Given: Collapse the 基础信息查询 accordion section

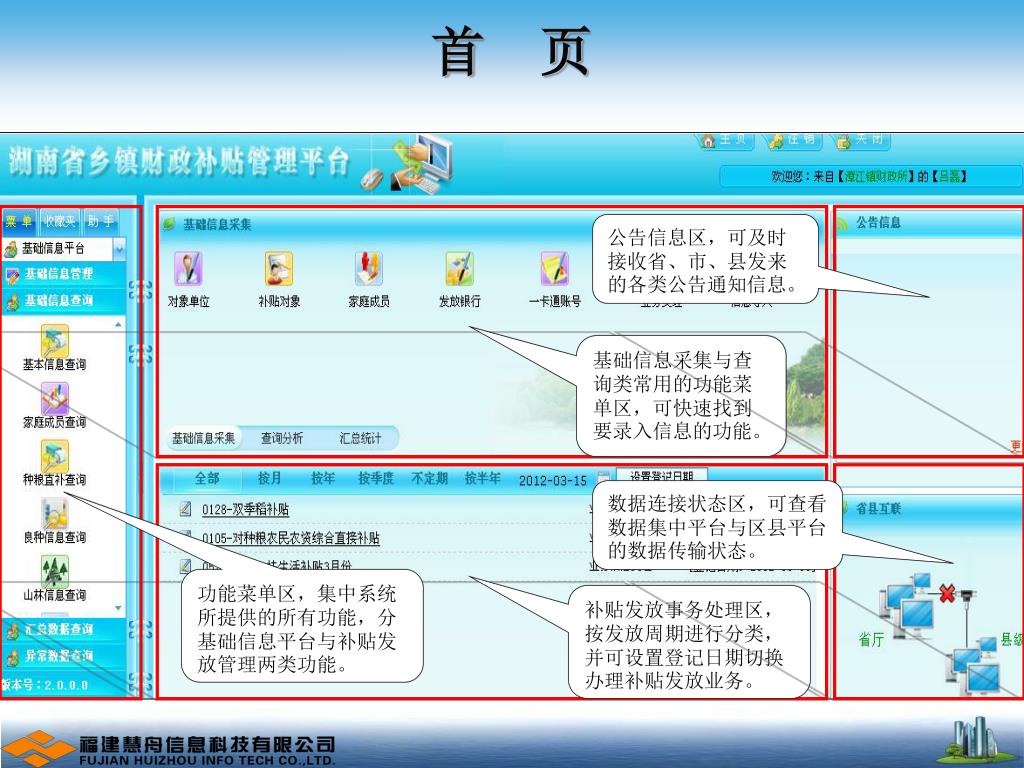Looking at the screenshot, I should click(64, 300).
